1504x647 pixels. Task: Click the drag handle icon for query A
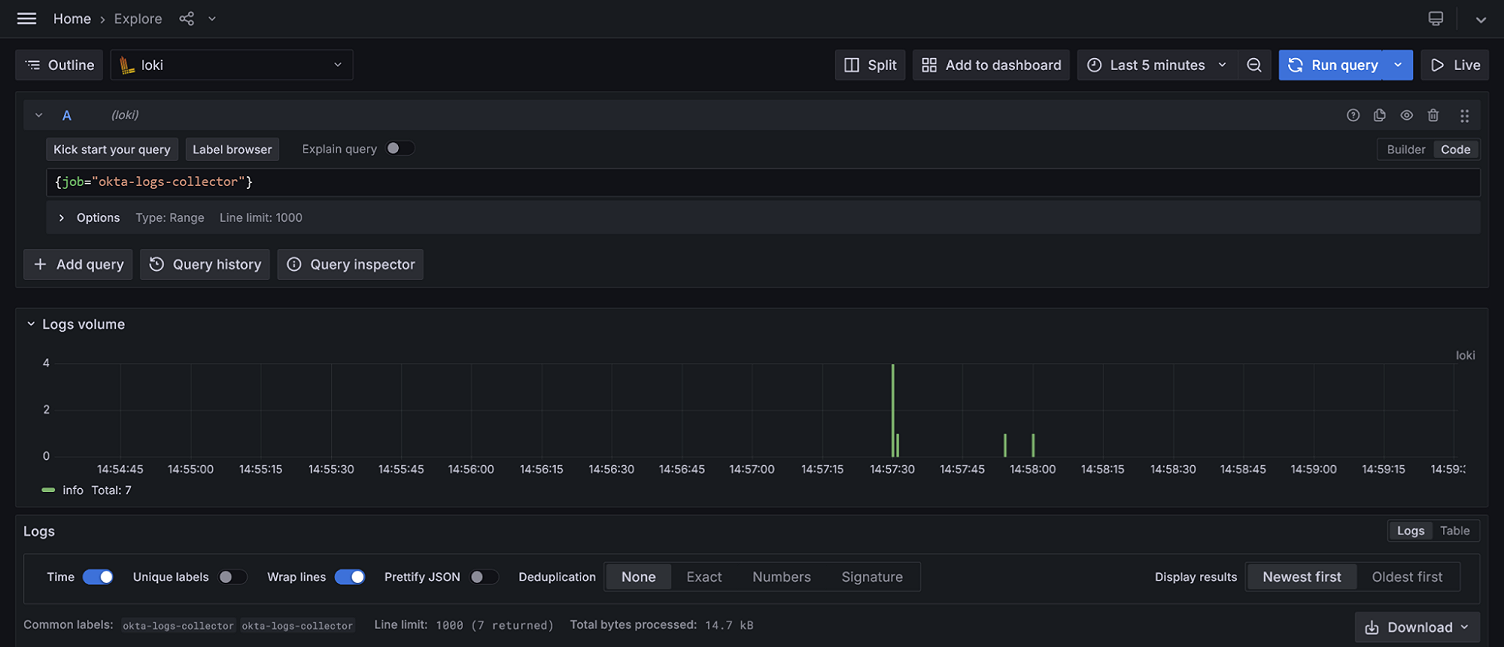click(x=1464, y=116)
